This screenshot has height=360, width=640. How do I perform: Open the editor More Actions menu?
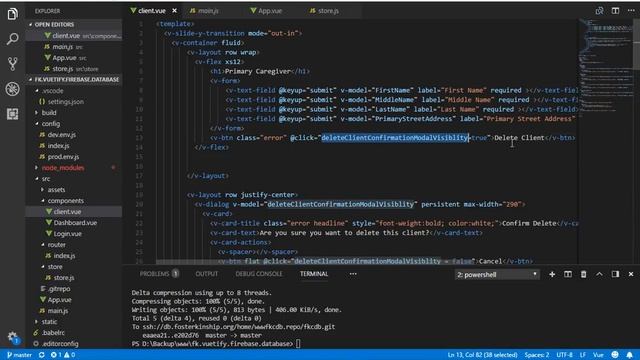[631, 11]
